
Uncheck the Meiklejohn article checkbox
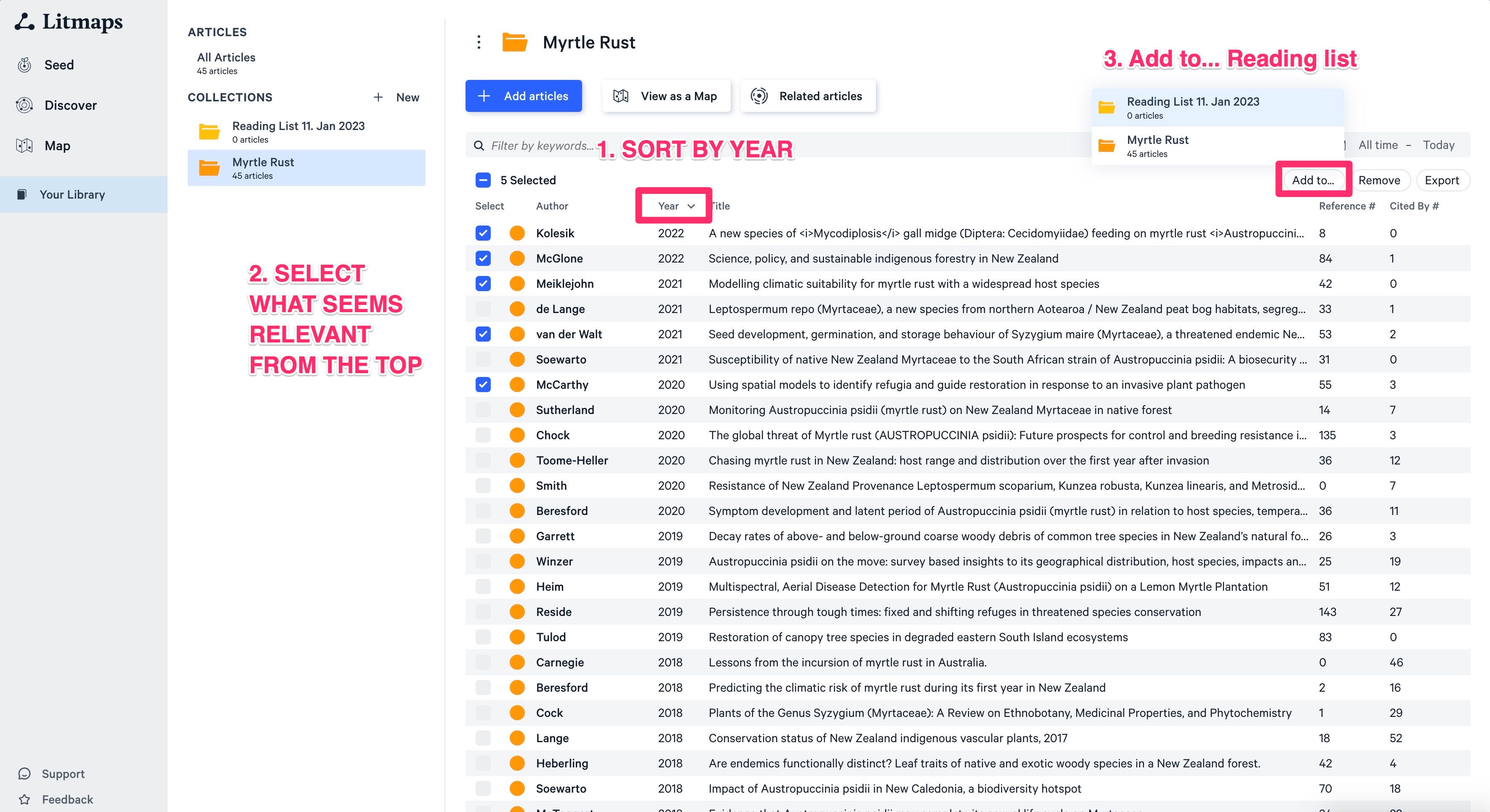(483, 284)
